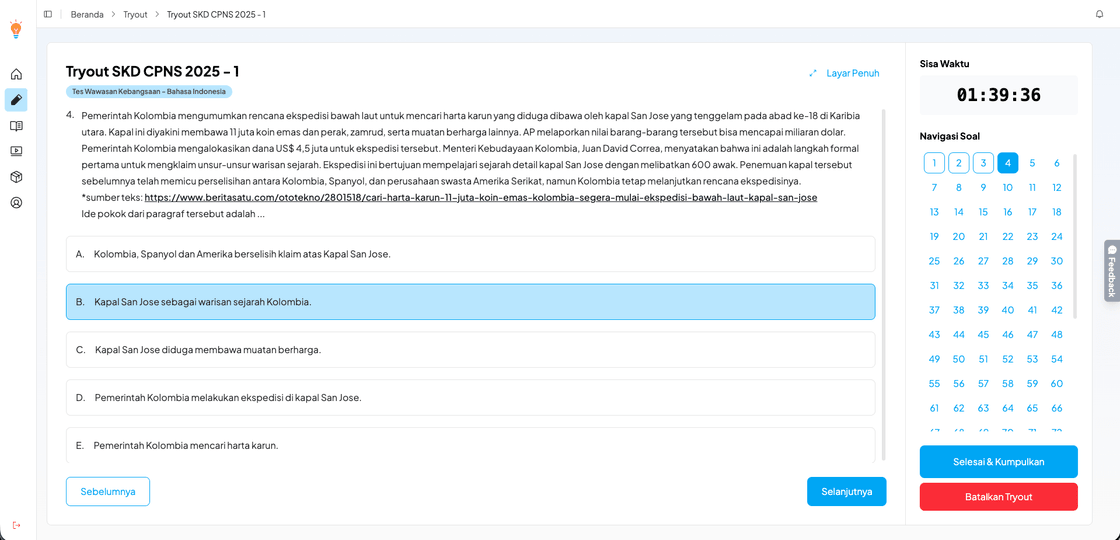Select answer C about muatan berharga
This screenshot has height=540, width=1120.
(x=470, y=350)
